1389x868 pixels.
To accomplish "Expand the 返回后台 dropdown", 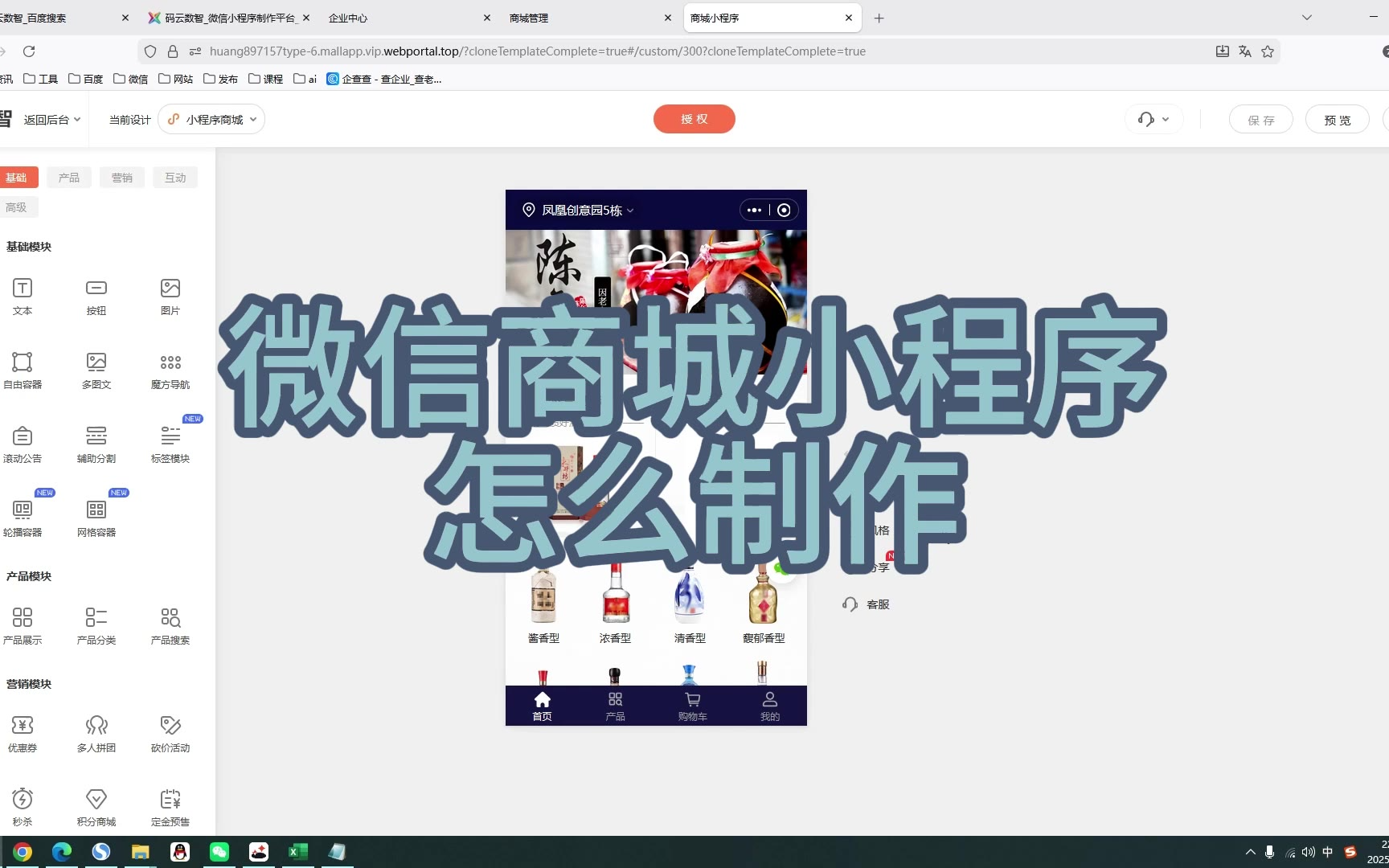I will tap(51, 120).
